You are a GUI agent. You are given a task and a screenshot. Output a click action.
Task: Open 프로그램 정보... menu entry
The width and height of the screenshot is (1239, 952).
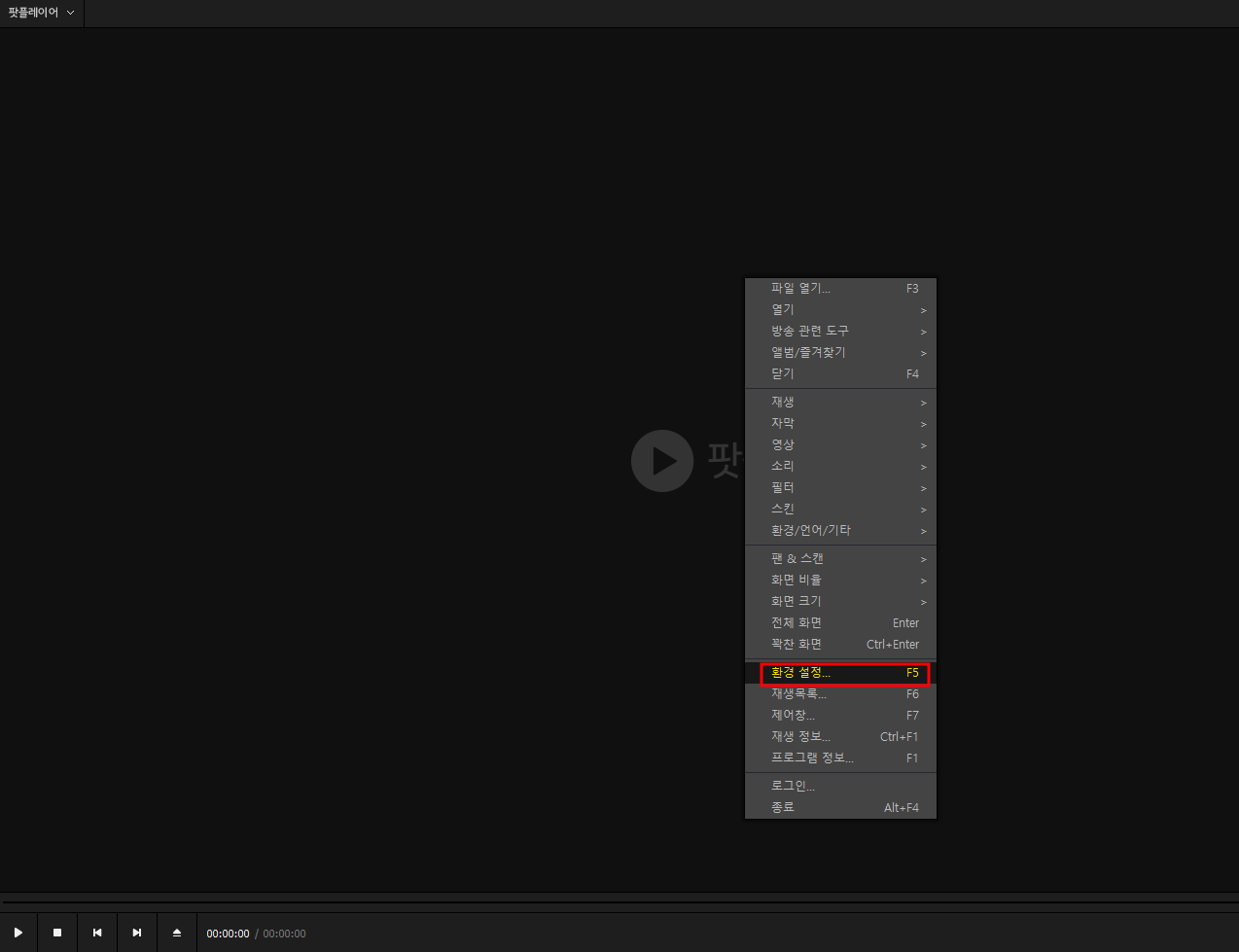tap(840, 758)
